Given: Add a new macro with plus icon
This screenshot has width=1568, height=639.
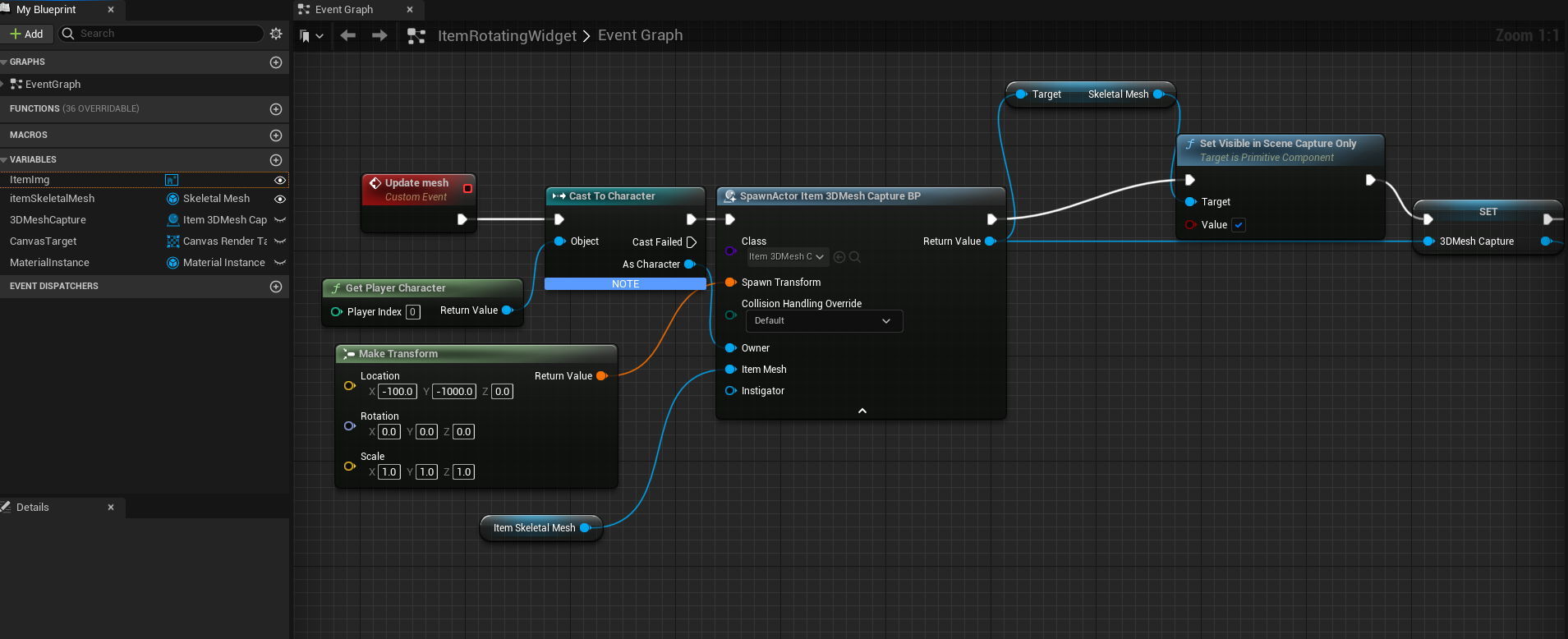Looking at the screenshot, I should tap(276, 136).
